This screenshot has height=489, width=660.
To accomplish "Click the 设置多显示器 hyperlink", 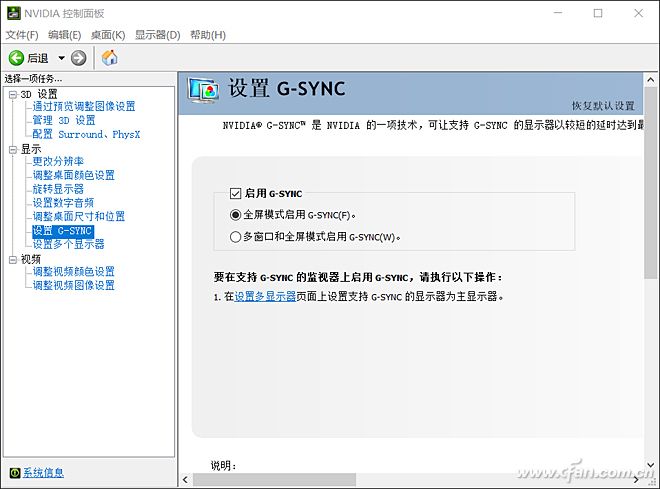I will pyautogui.click(x=265, y=297).
